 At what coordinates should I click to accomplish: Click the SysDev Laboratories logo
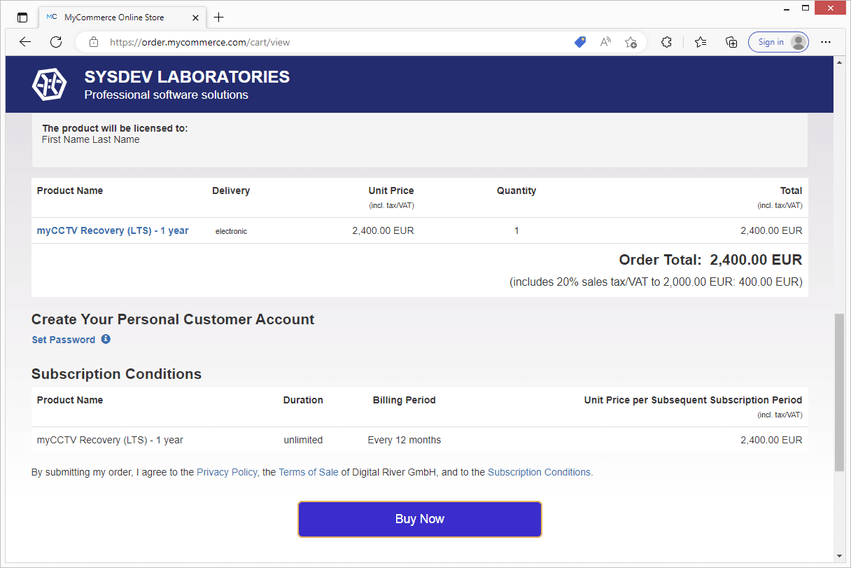tap(49, 85)
